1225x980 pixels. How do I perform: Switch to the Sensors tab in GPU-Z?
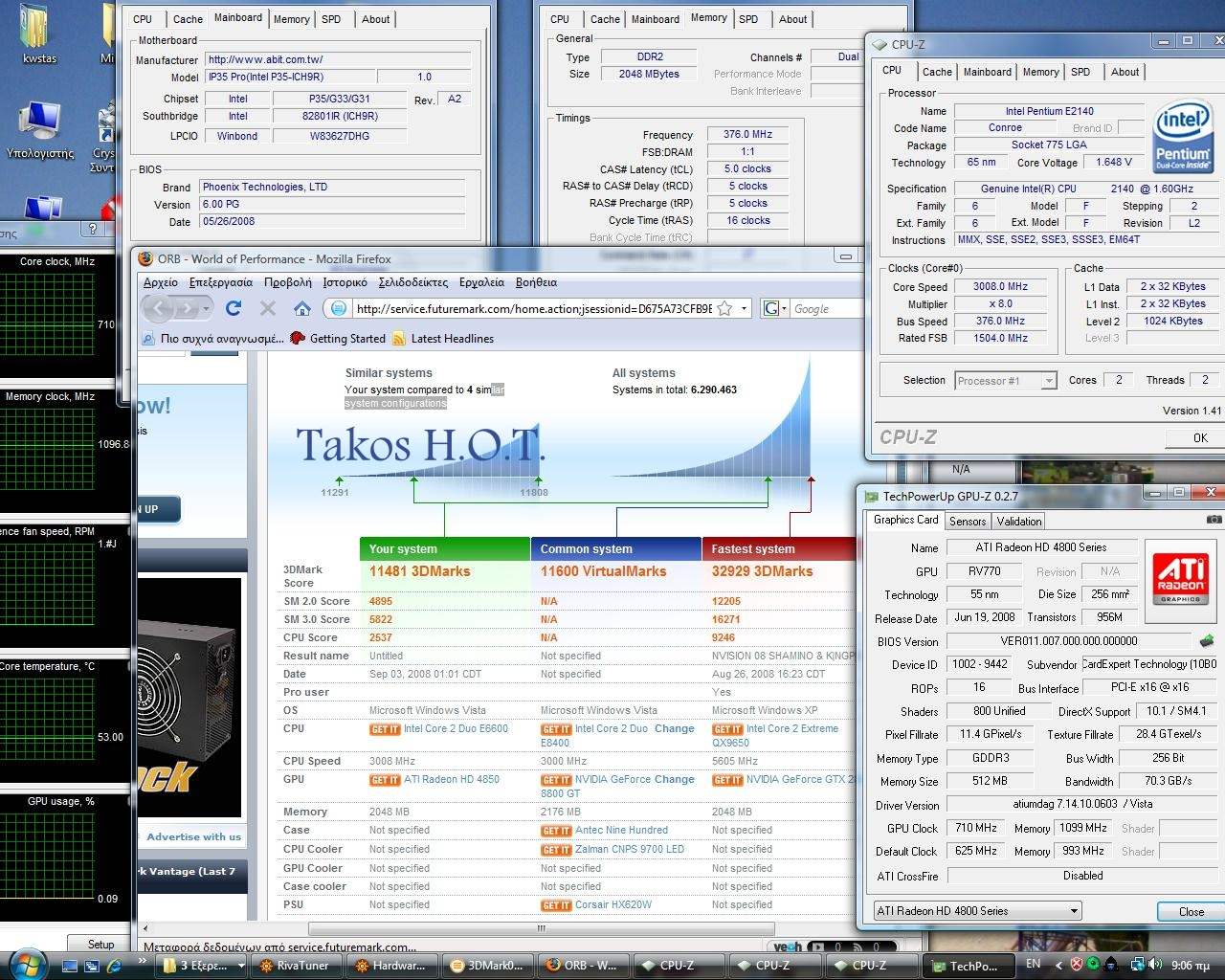[x=968, y=522]
